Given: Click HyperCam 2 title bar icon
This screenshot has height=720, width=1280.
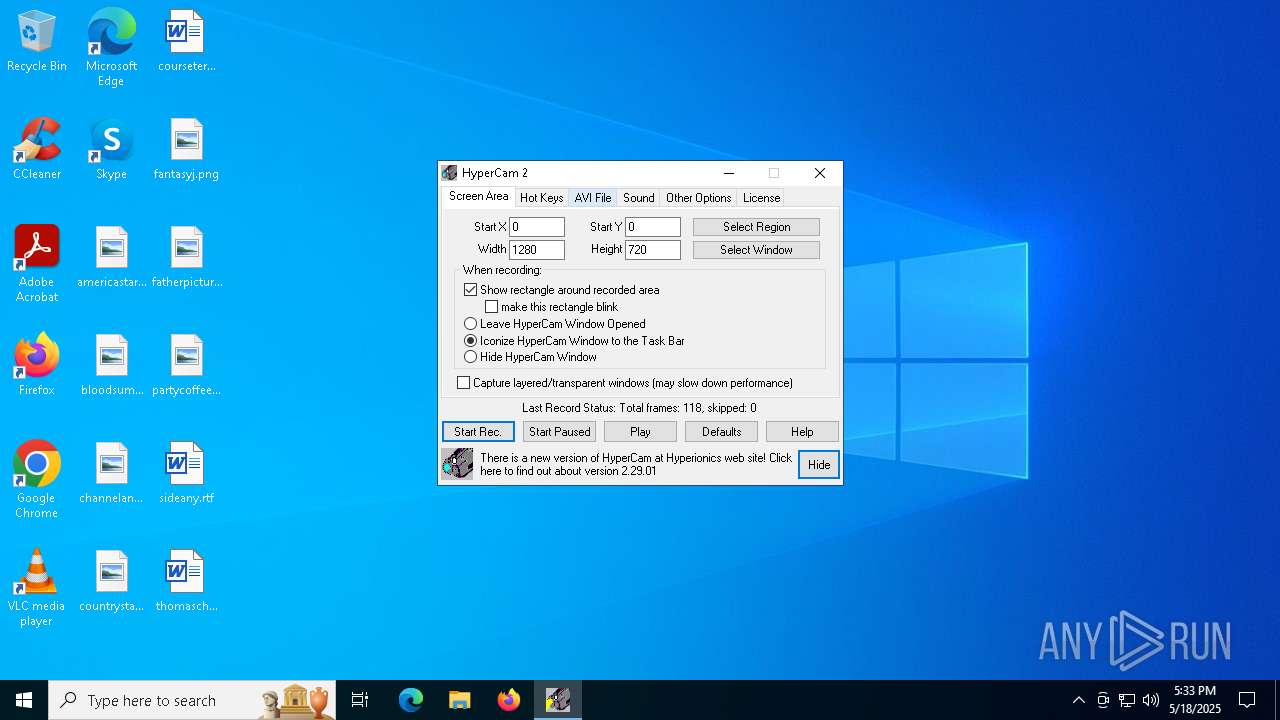Looking at the screenshot, I should click(450, 173).
